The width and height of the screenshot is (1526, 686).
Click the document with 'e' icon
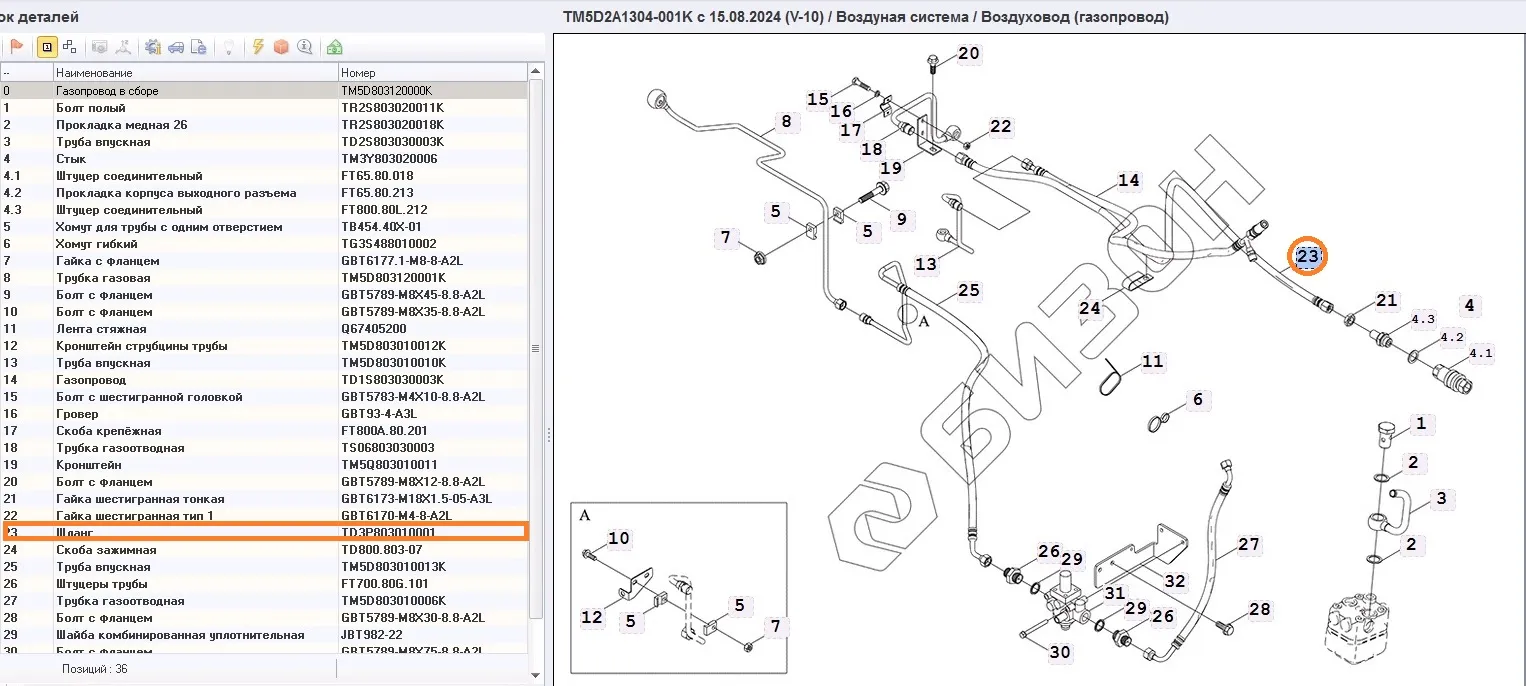pyautogui.click(x=198, y=46)
